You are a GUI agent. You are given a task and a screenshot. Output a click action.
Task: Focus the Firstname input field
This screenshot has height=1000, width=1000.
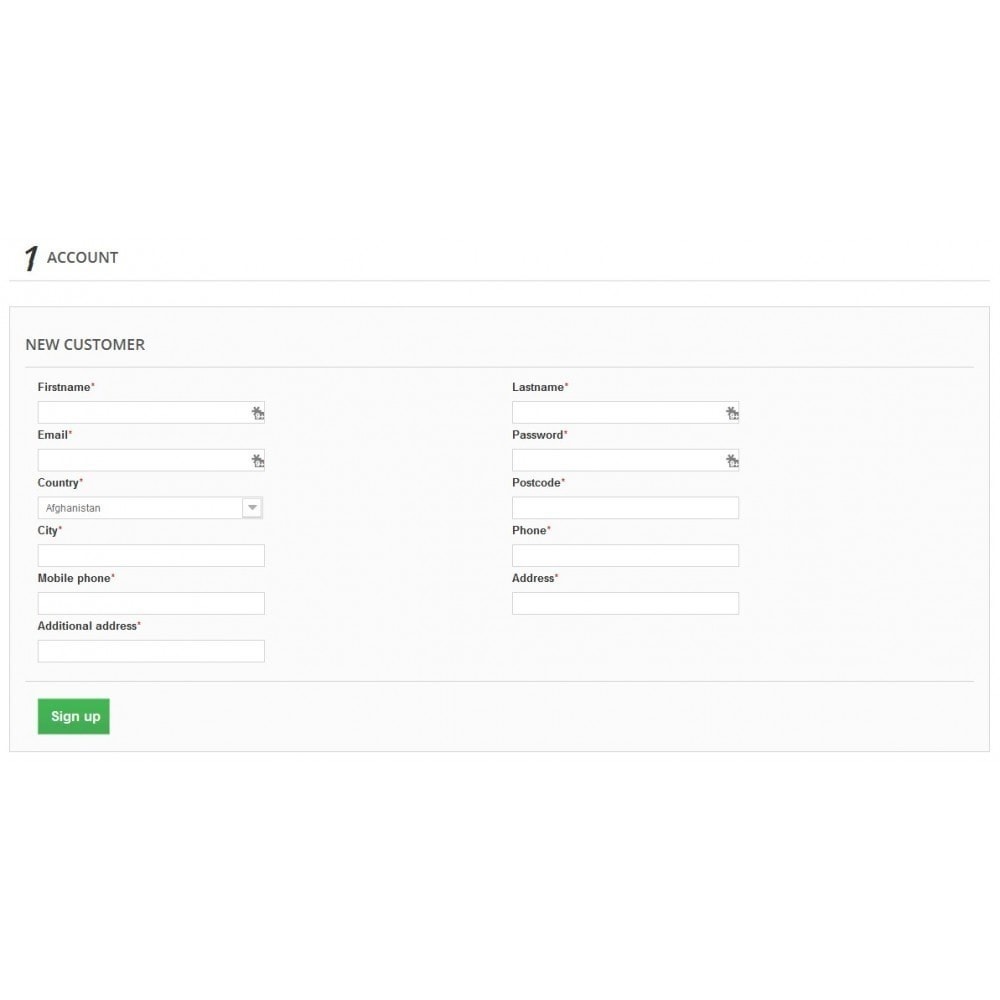pos(151,413)
